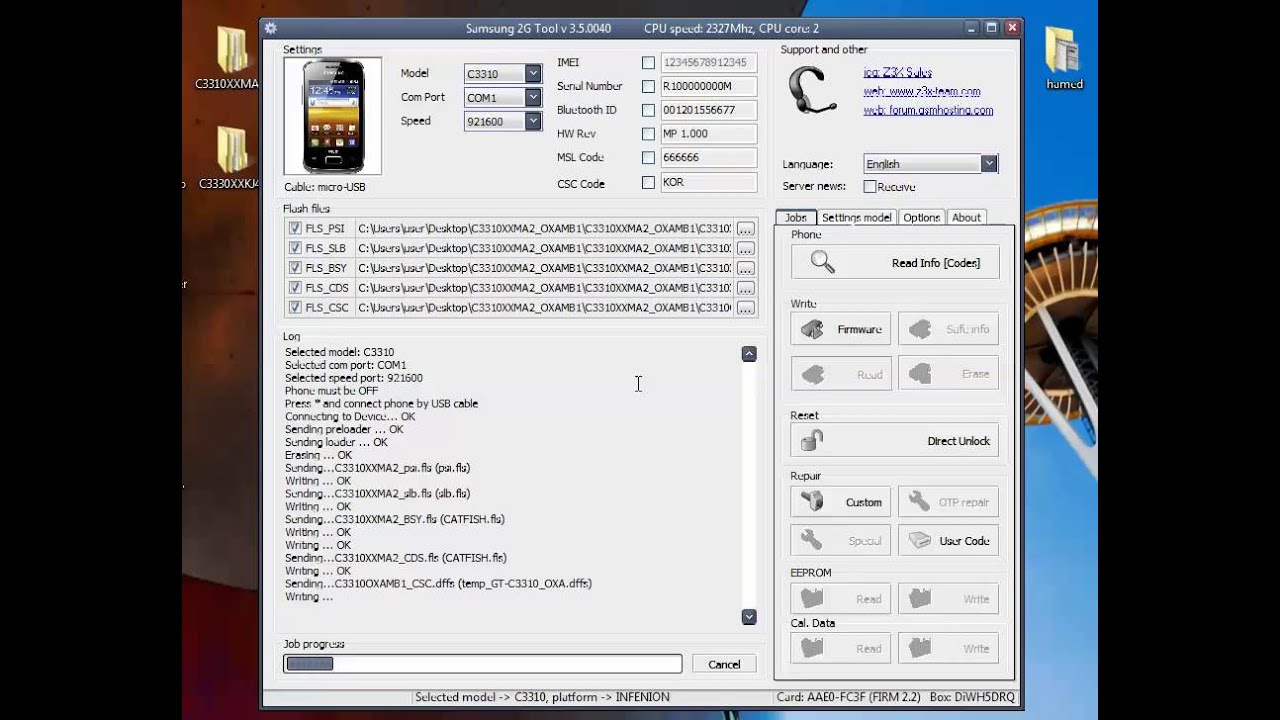
Task: Uncheck the FLS_CSC flash file checkbox
Action: click(295, 308)
